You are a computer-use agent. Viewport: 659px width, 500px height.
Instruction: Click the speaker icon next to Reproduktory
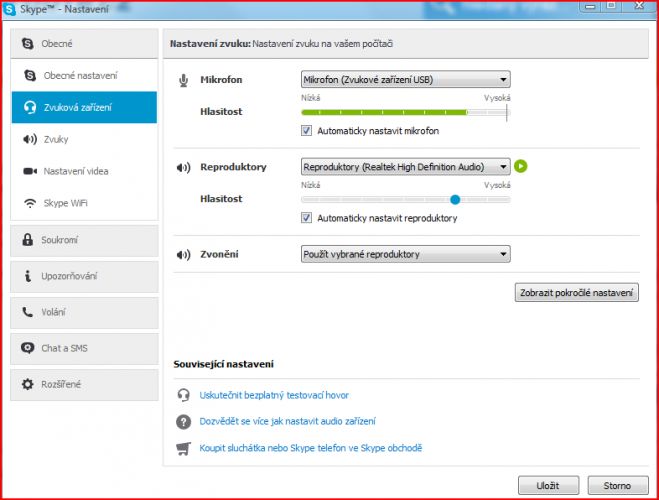click(x=183, y=168)
